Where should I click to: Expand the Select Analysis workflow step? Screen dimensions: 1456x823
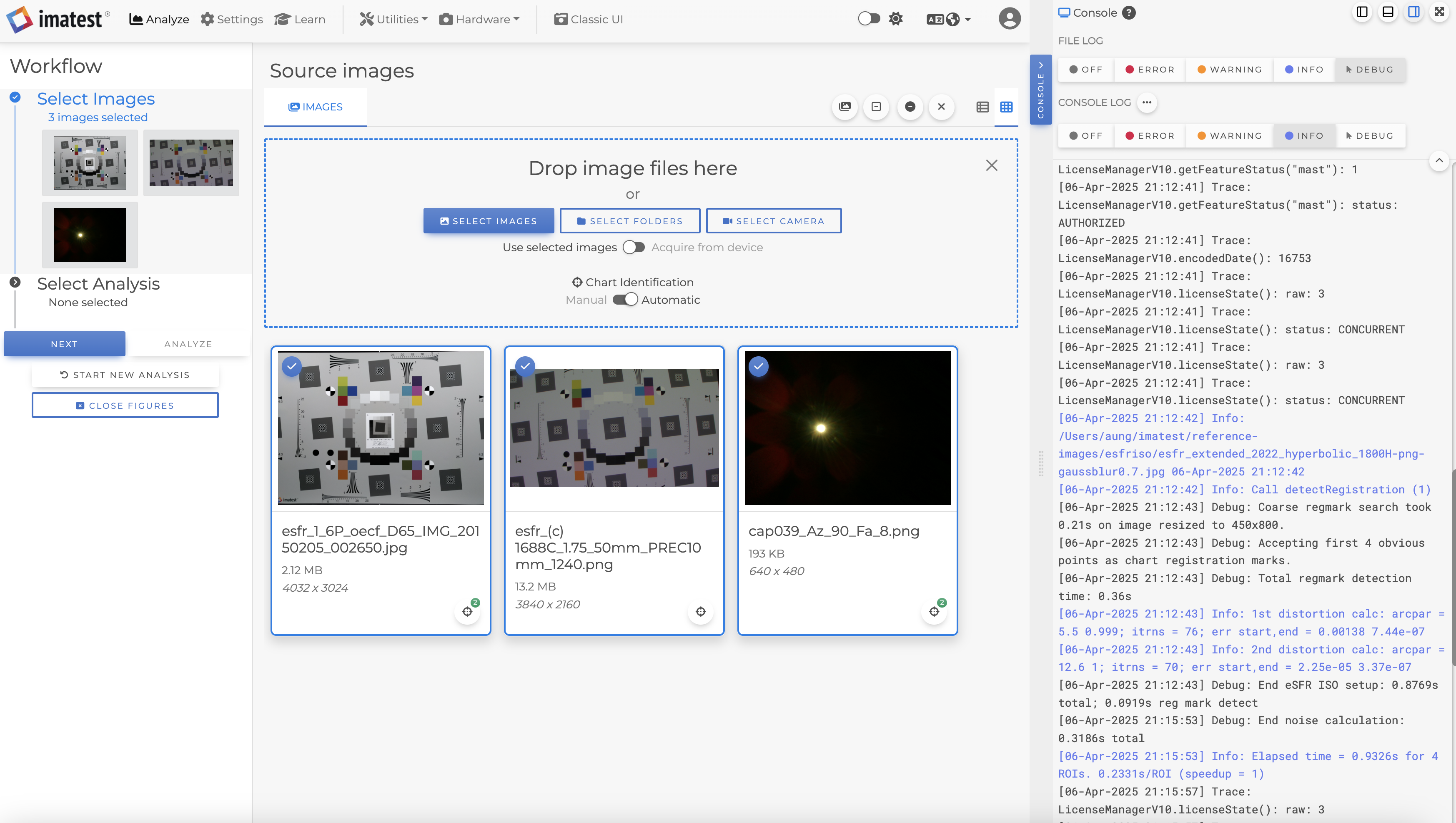[x=98, y=284]
